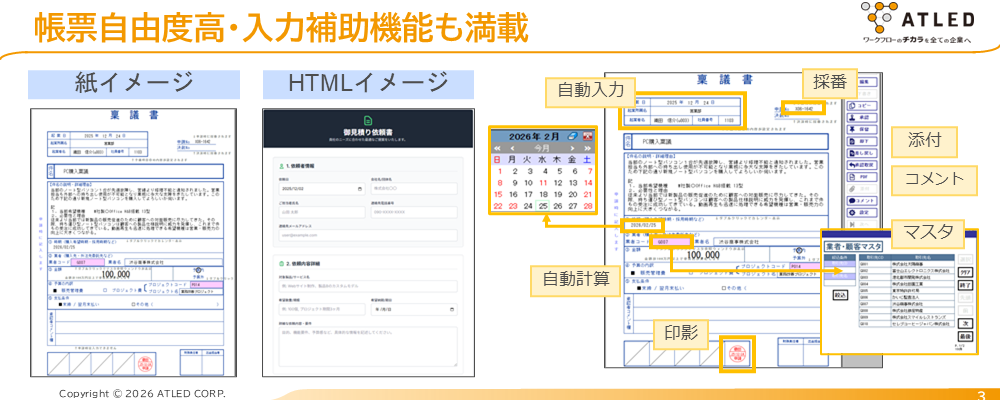1000x400 pixels.
Task: Select day 28 in the calendar
Action: point(588,206)
